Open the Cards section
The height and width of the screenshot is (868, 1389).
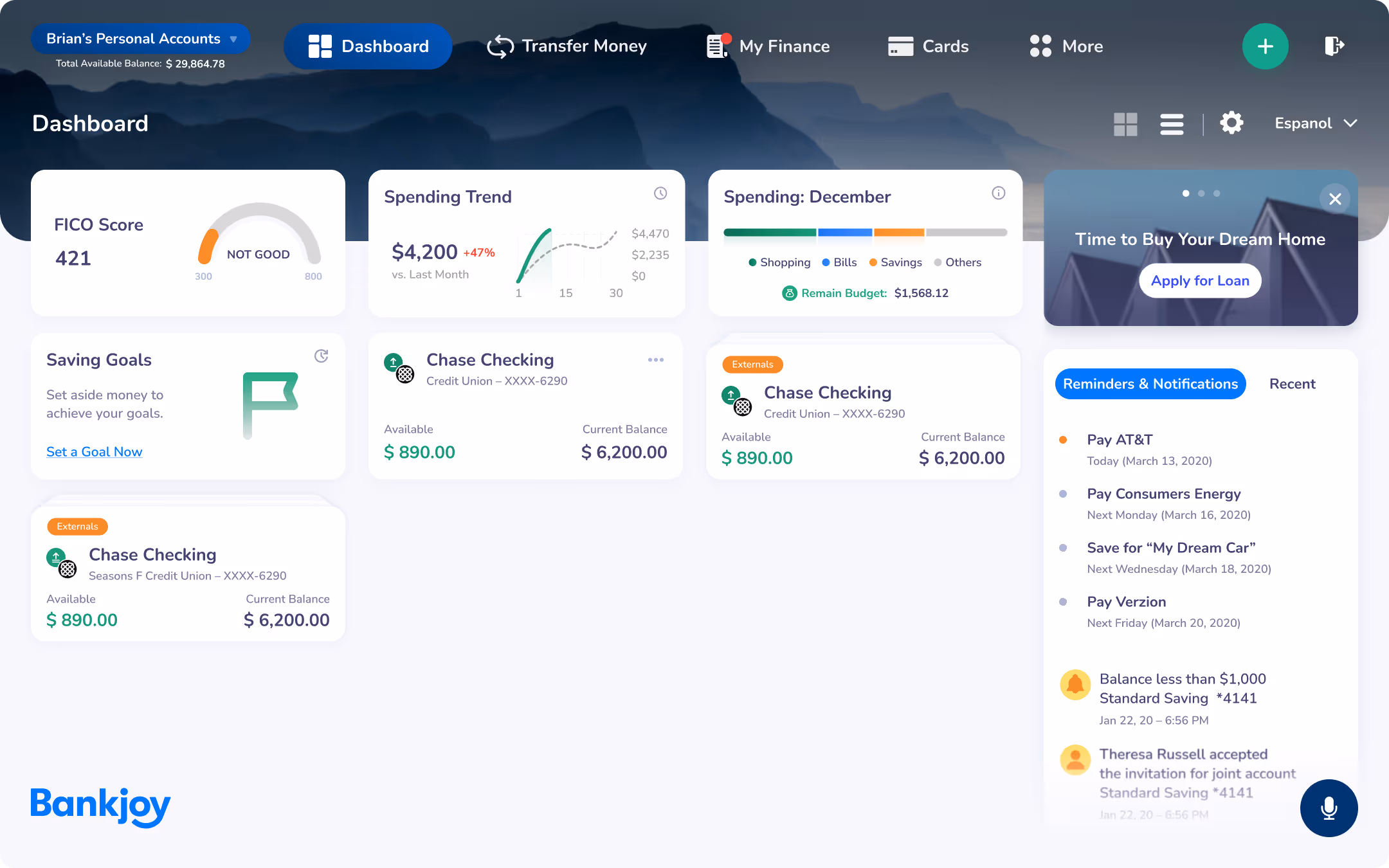(x=928, y=46)
